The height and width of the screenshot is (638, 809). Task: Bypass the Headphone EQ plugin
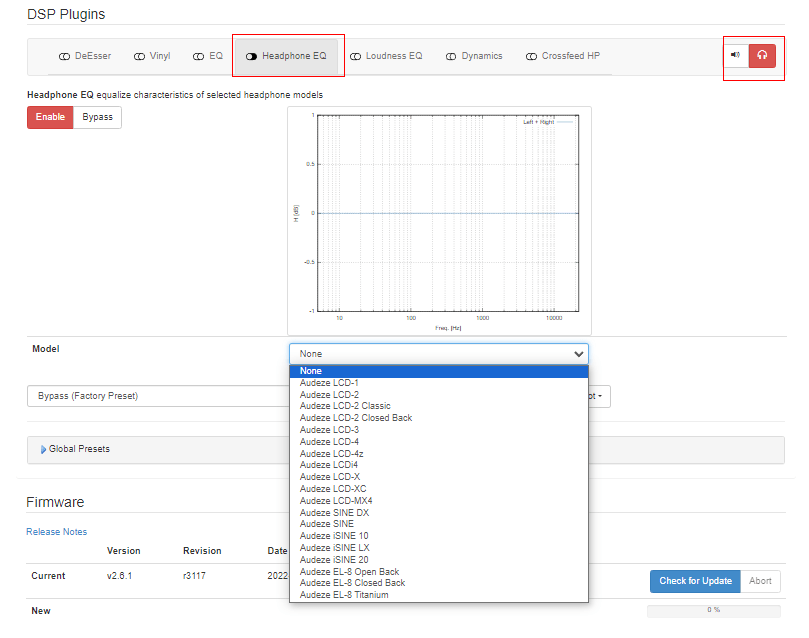(98, 117)
